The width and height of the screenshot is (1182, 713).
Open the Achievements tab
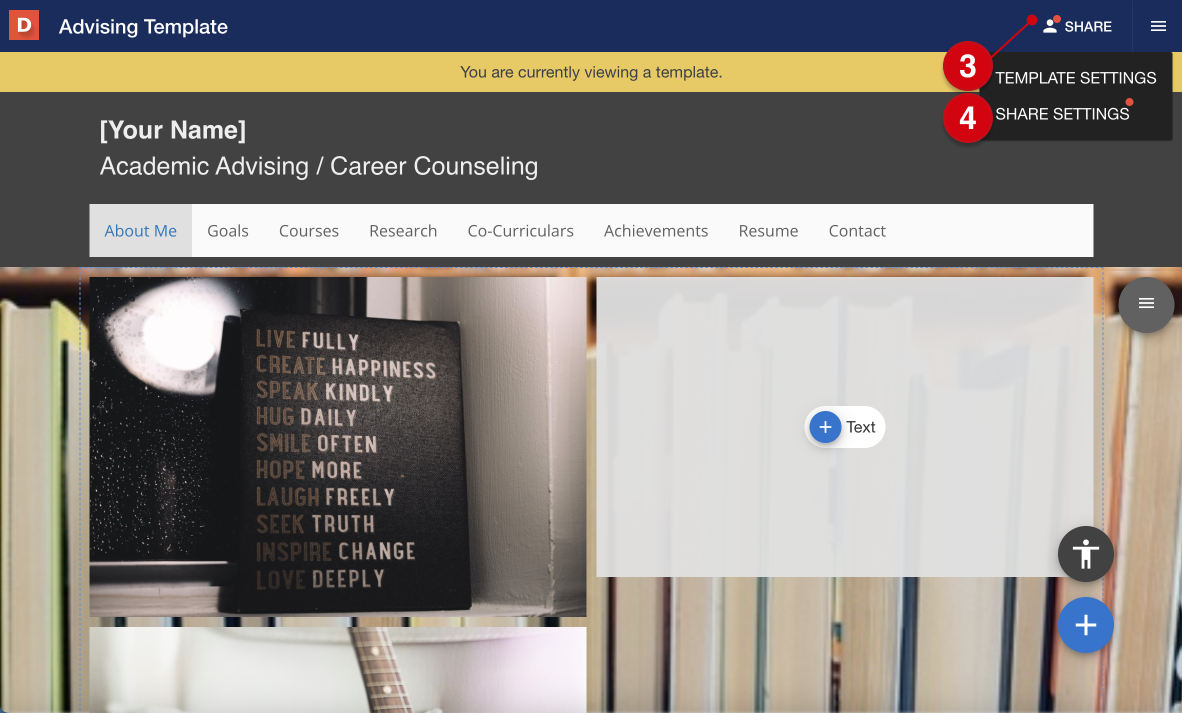coord(656,231)
